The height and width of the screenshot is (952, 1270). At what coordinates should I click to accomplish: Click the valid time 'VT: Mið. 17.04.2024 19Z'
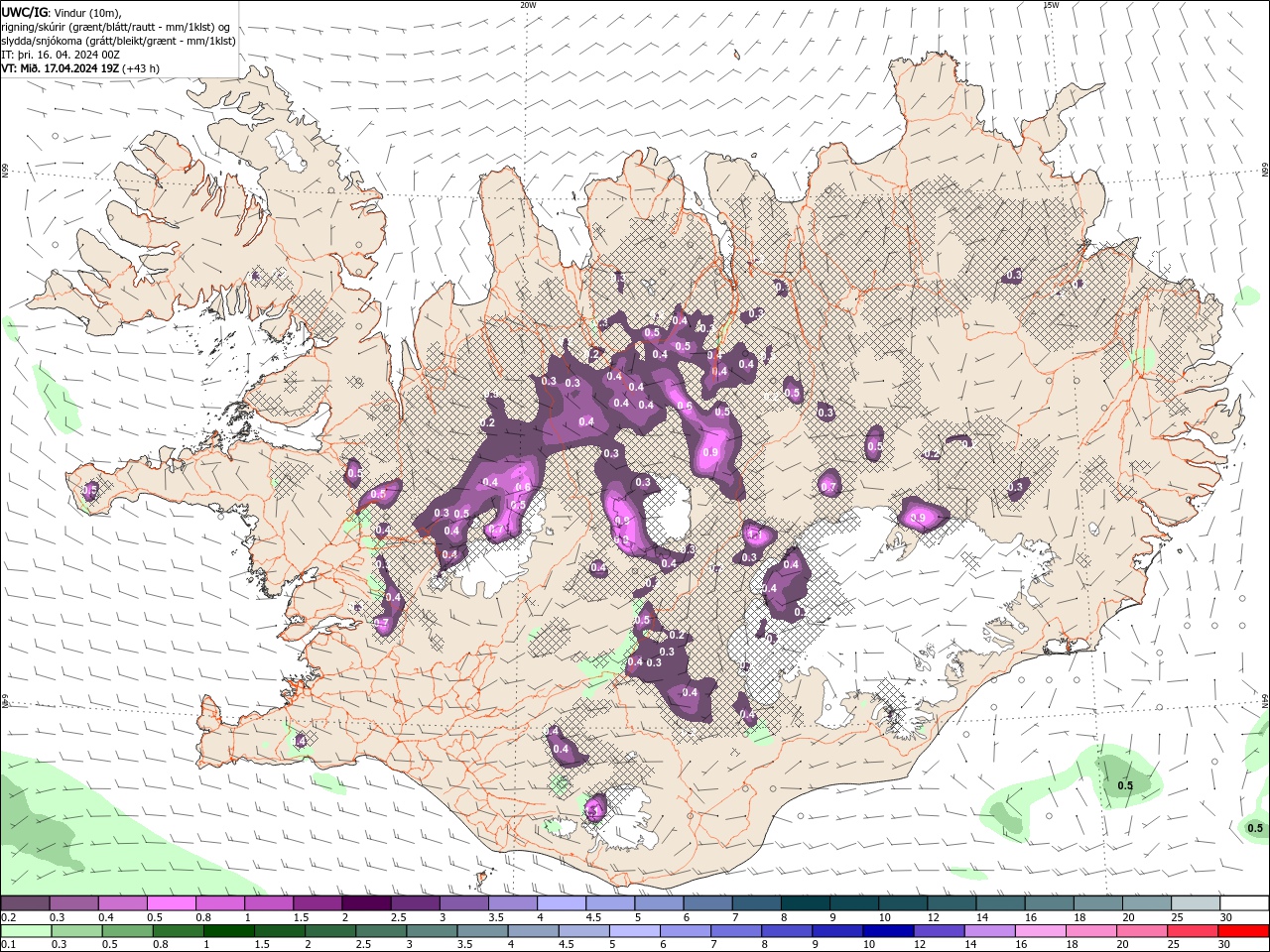(61, 68)
